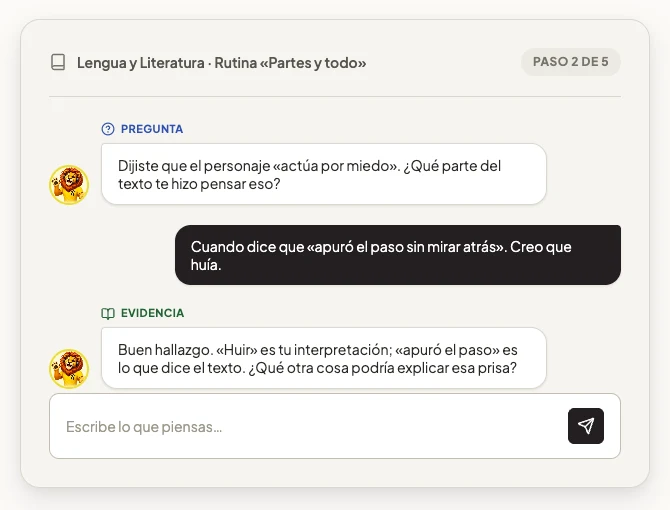This screenshot has width=670, height=510.
Task: Select the EVIDENCIA label
Action: tap(153, 313)
